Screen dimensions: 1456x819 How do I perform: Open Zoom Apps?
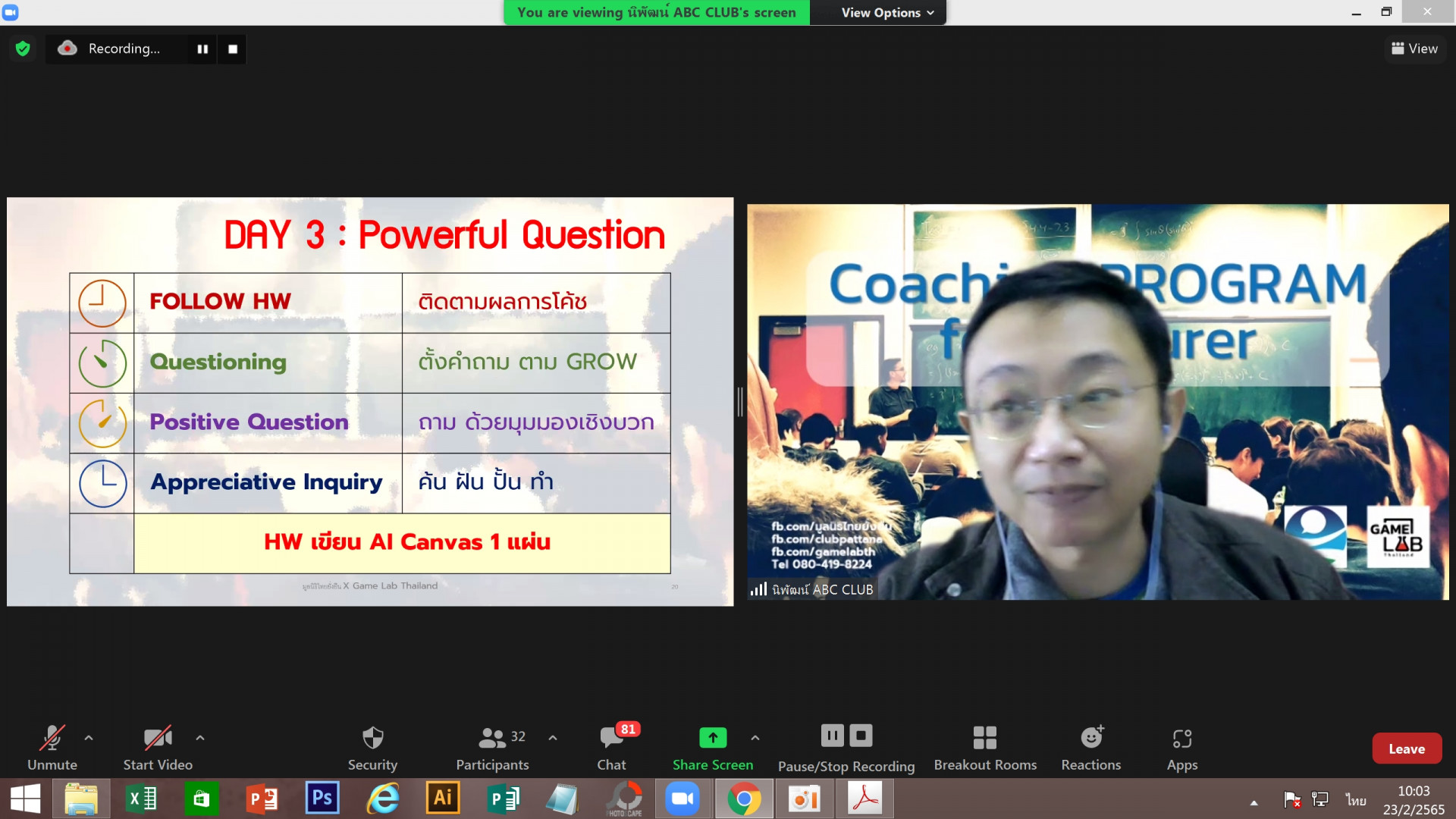[1182, 748]
